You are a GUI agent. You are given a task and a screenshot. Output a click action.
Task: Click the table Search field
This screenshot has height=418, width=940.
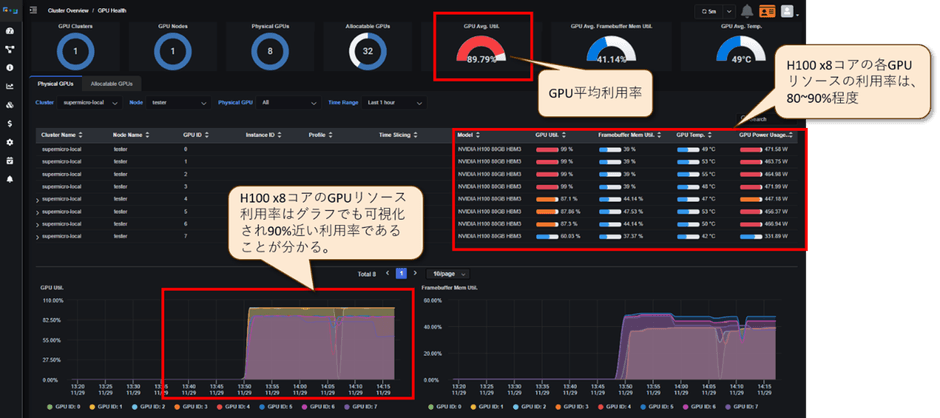767,119
